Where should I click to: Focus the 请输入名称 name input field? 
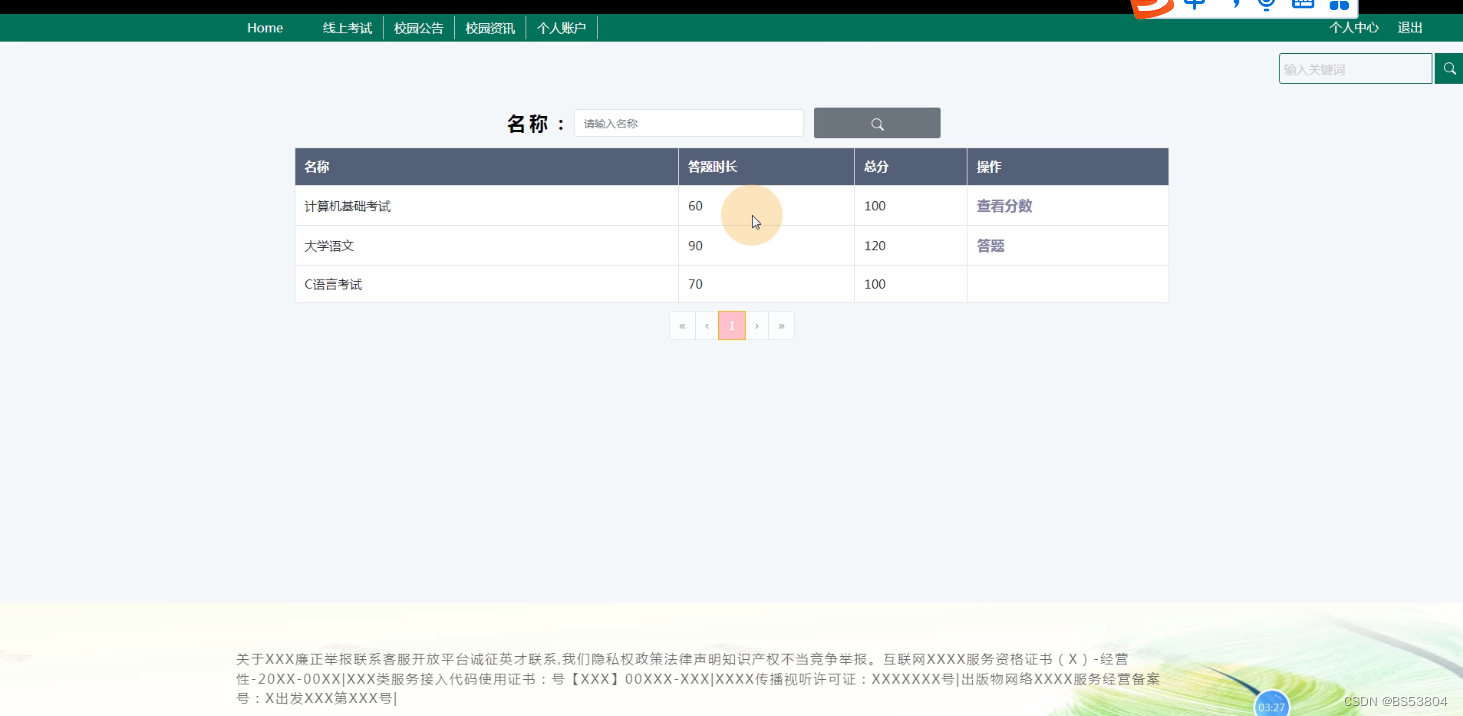pos(689,123)
